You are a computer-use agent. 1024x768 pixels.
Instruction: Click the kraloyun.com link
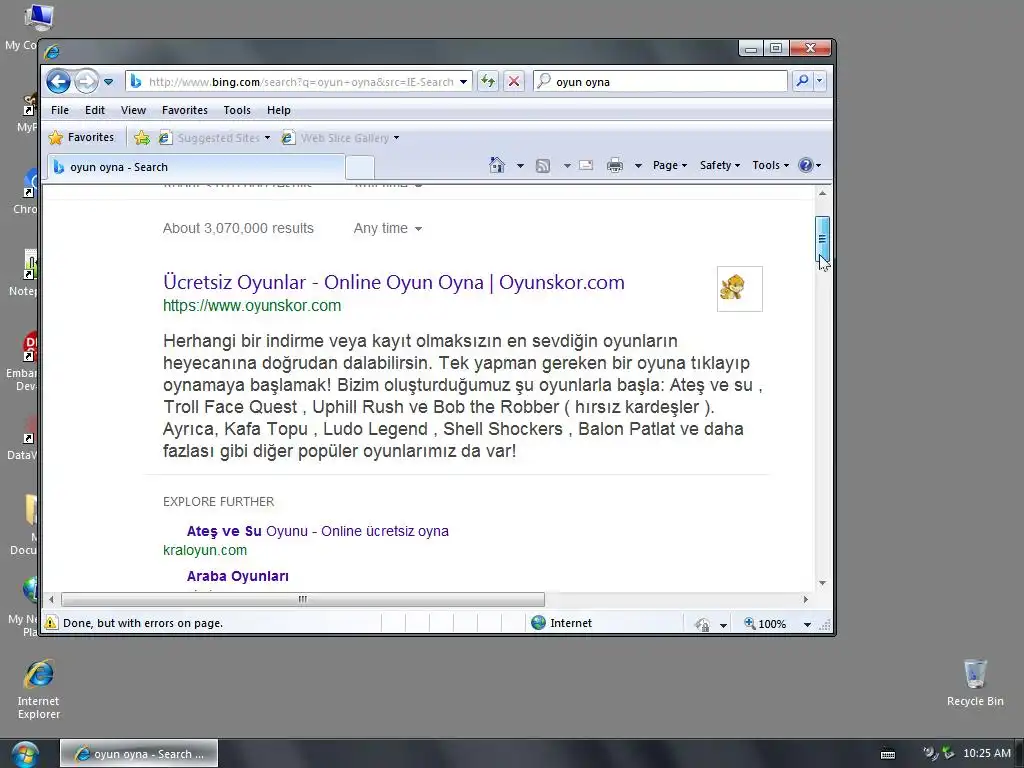click(x=205, y=551)
